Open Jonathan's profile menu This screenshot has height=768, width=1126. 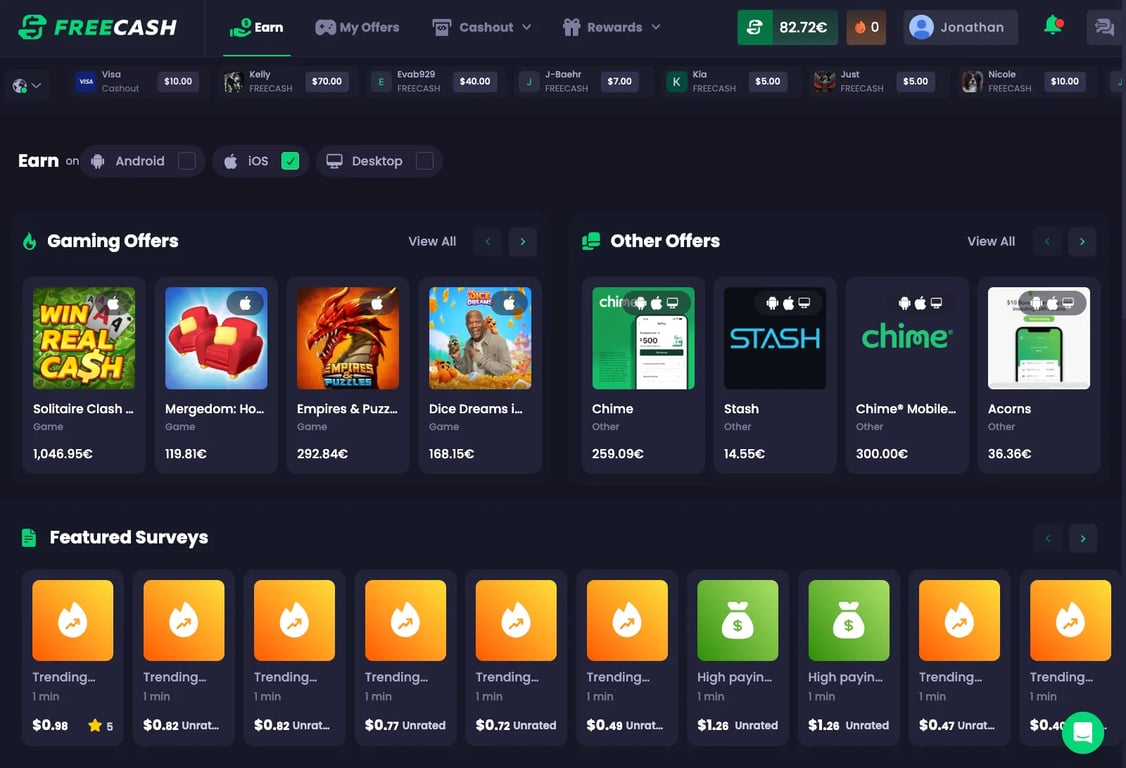(960, 27)
